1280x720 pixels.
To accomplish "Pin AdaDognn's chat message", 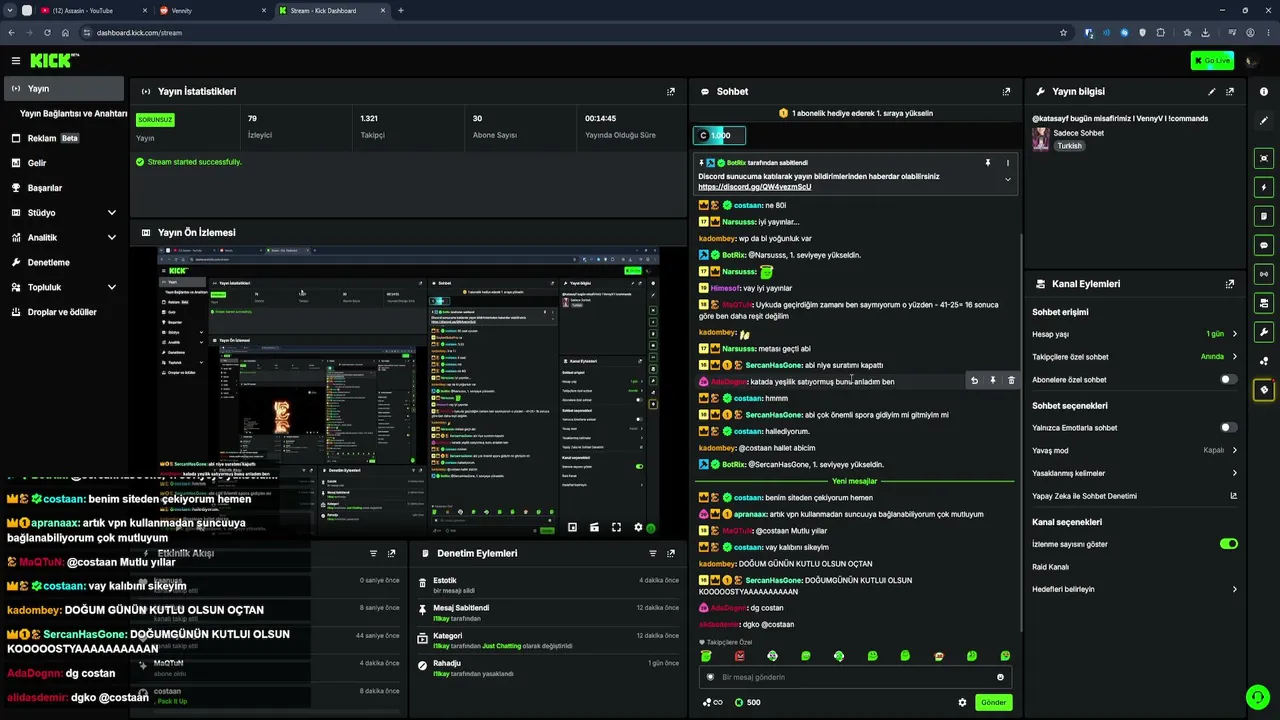I will [993, 381].
